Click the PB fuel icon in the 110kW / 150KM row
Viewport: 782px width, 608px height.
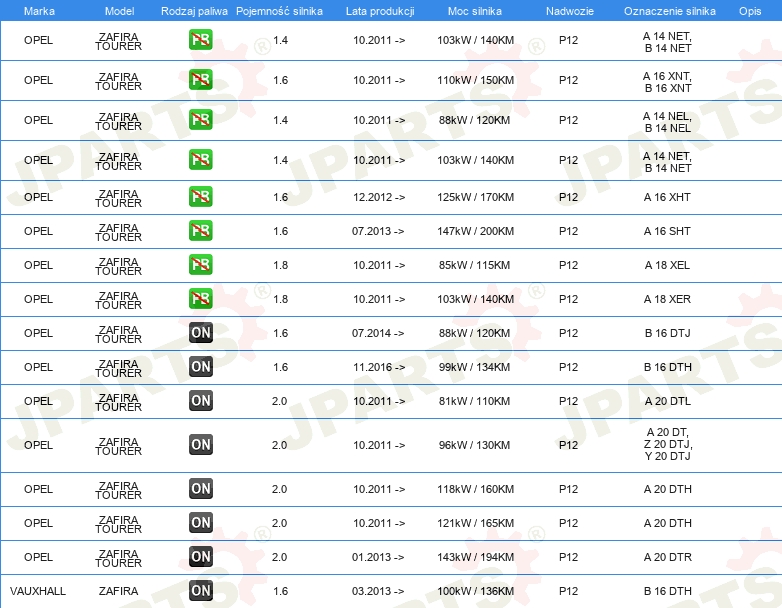200,80
